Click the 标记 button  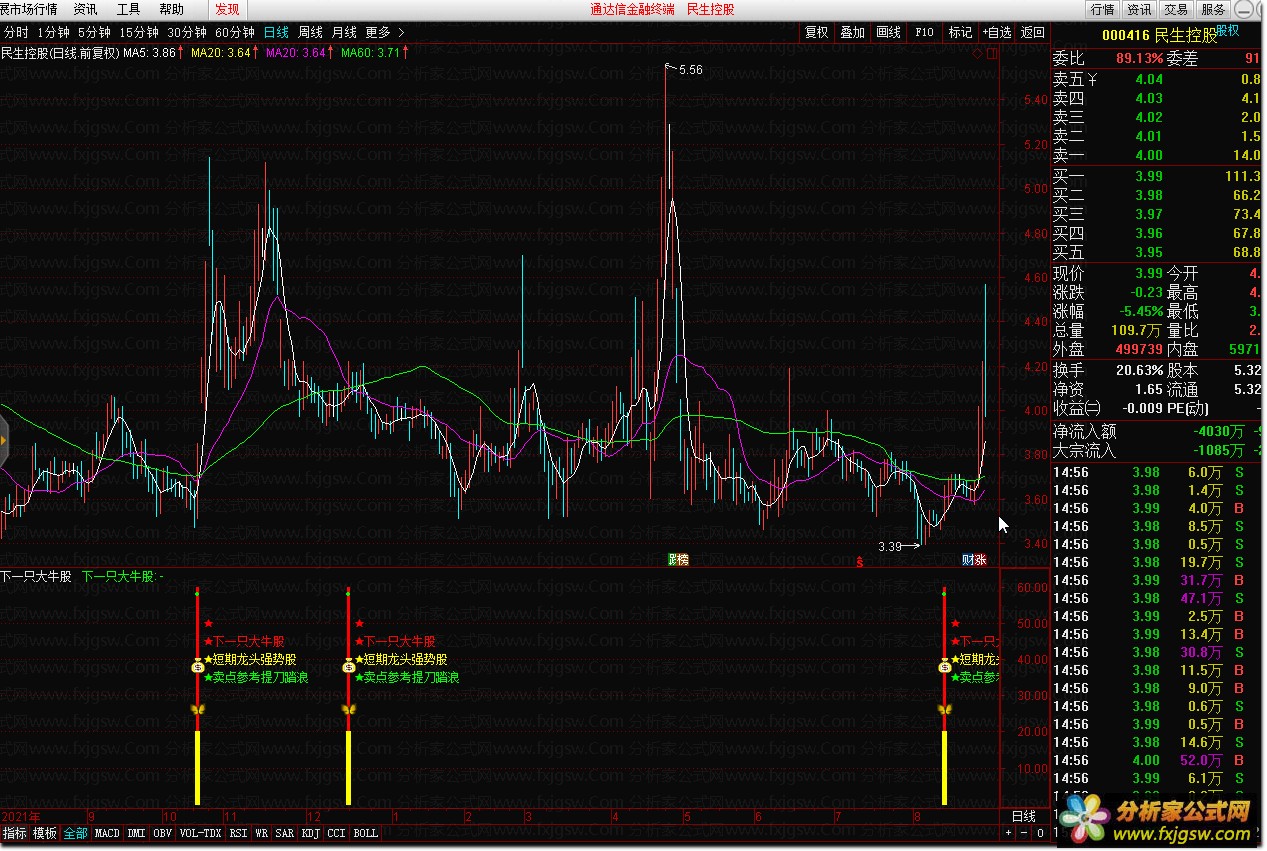(960, 32)
